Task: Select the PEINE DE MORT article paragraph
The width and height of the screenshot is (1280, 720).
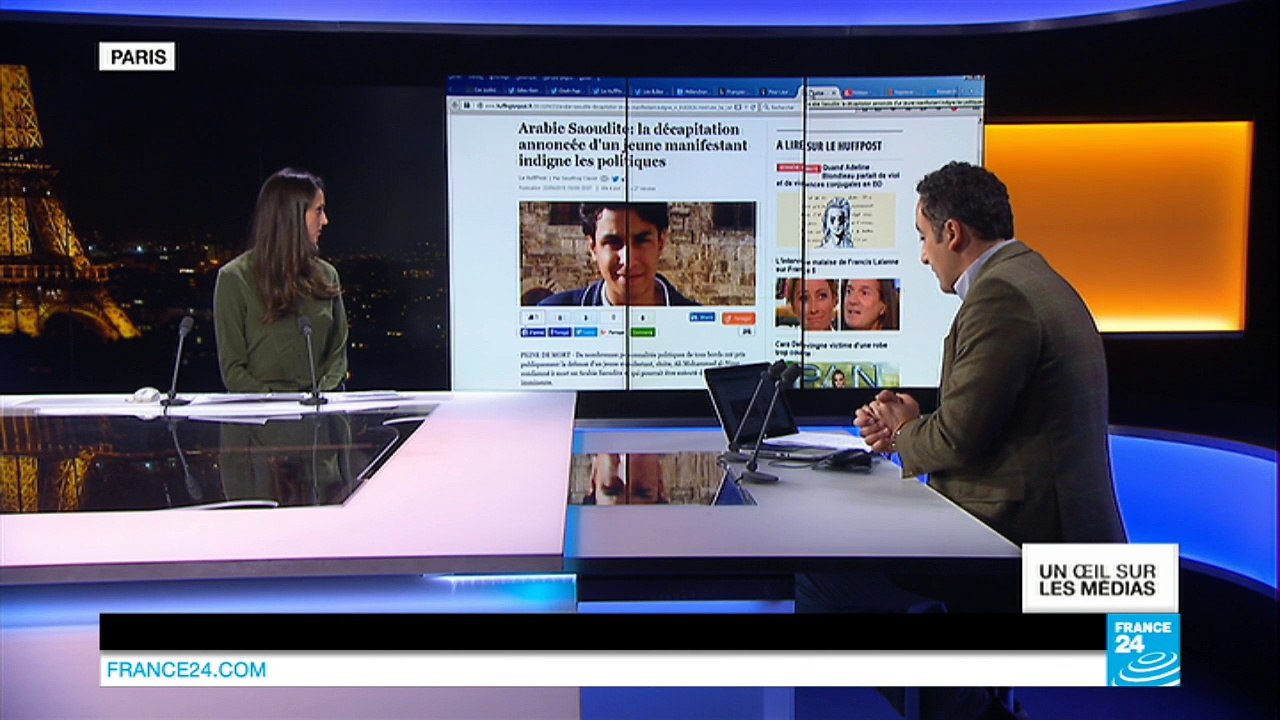Action: pyautogui.click(x=634, y=368)
